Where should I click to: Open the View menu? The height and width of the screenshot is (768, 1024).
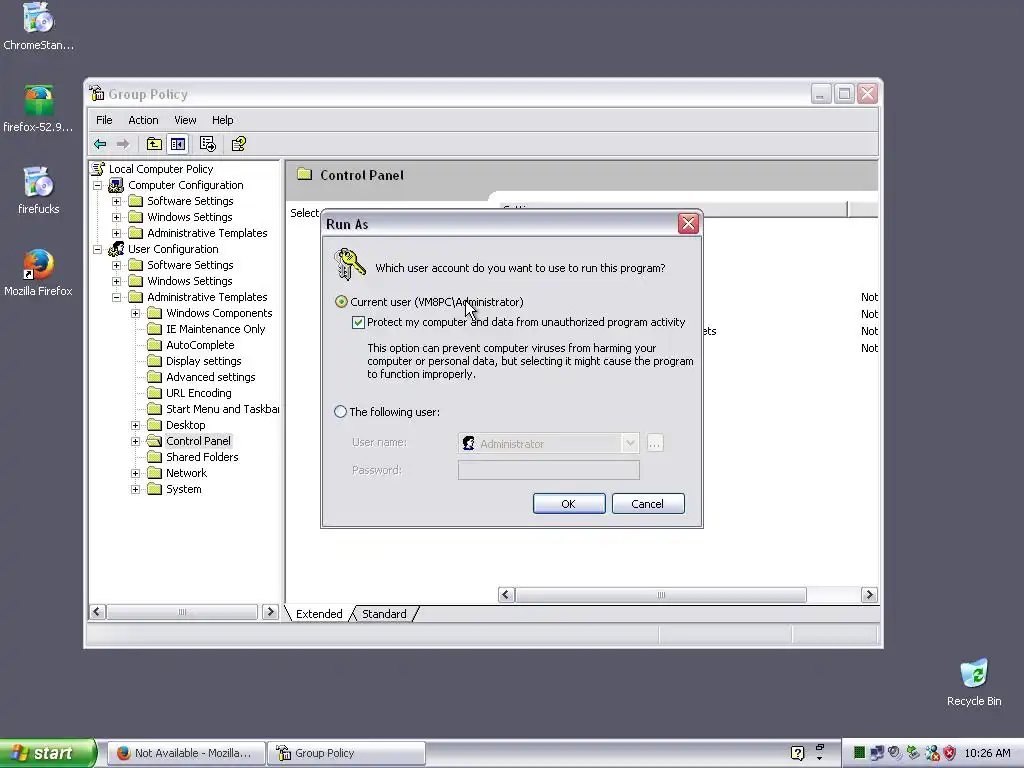185,120
